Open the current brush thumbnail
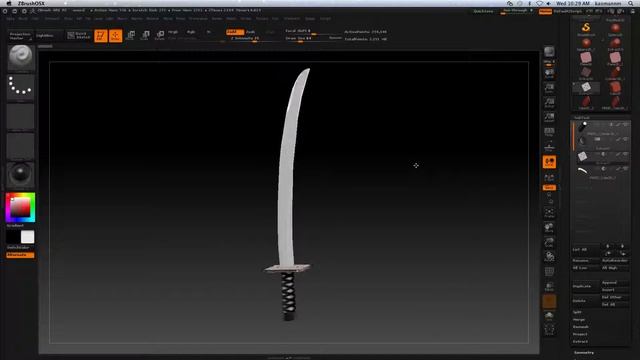The width and height of the screenshot is (640, 360). tap(21, 58)
